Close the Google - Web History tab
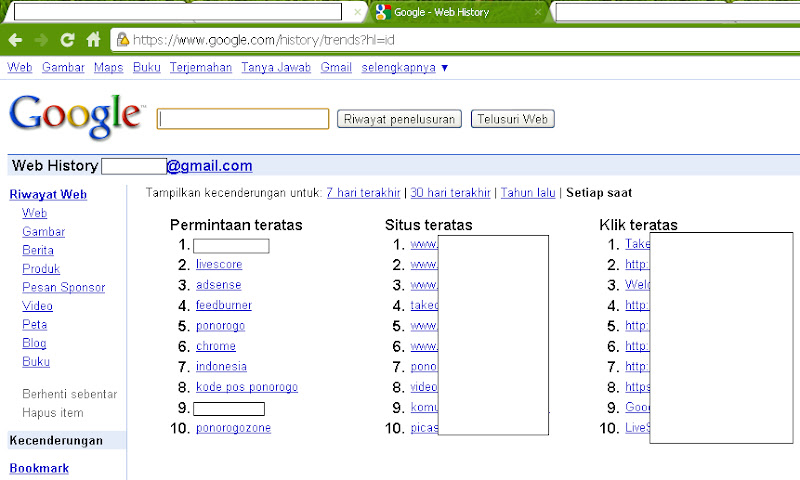The width and height of the screenshot is (800, 480). [537, 12]
